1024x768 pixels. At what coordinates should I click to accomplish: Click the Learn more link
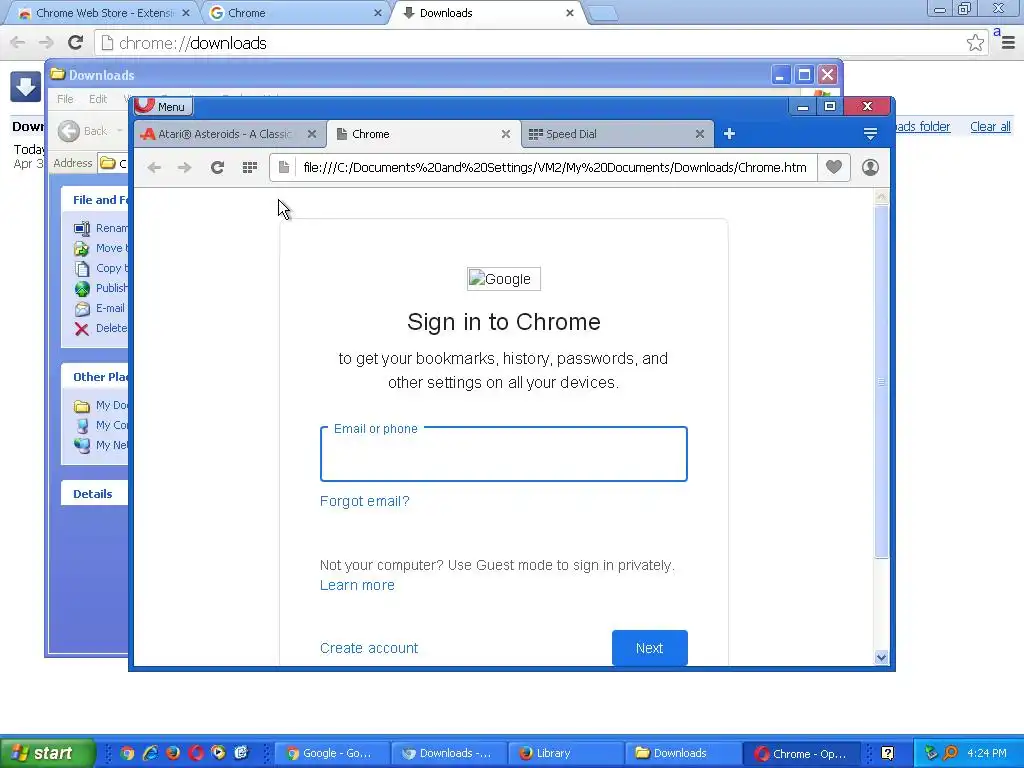click(357, 585)
